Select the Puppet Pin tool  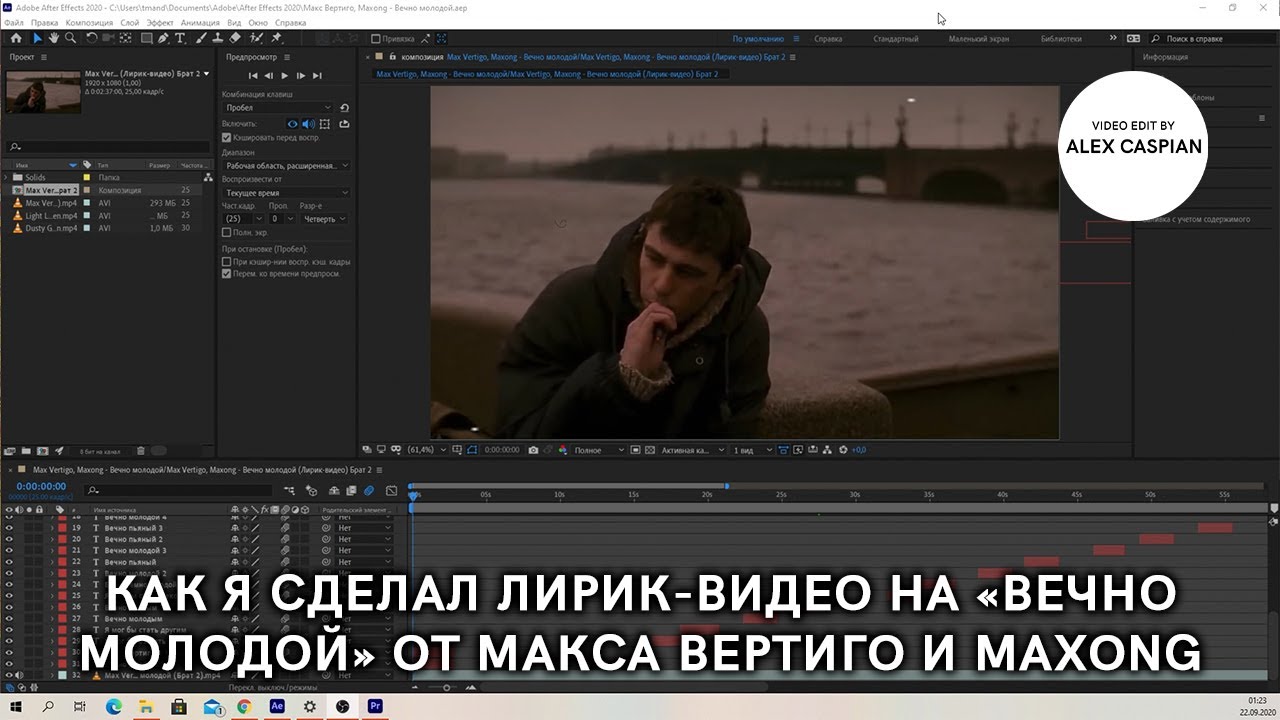point(276,38)
